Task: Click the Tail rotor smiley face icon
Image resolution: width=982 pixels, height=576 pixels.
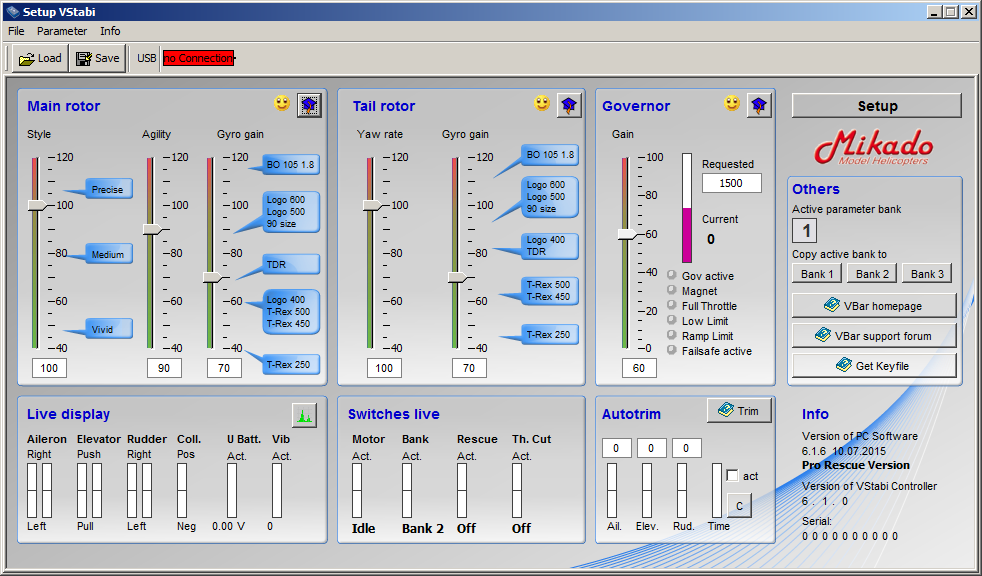Action: [542, 103]
